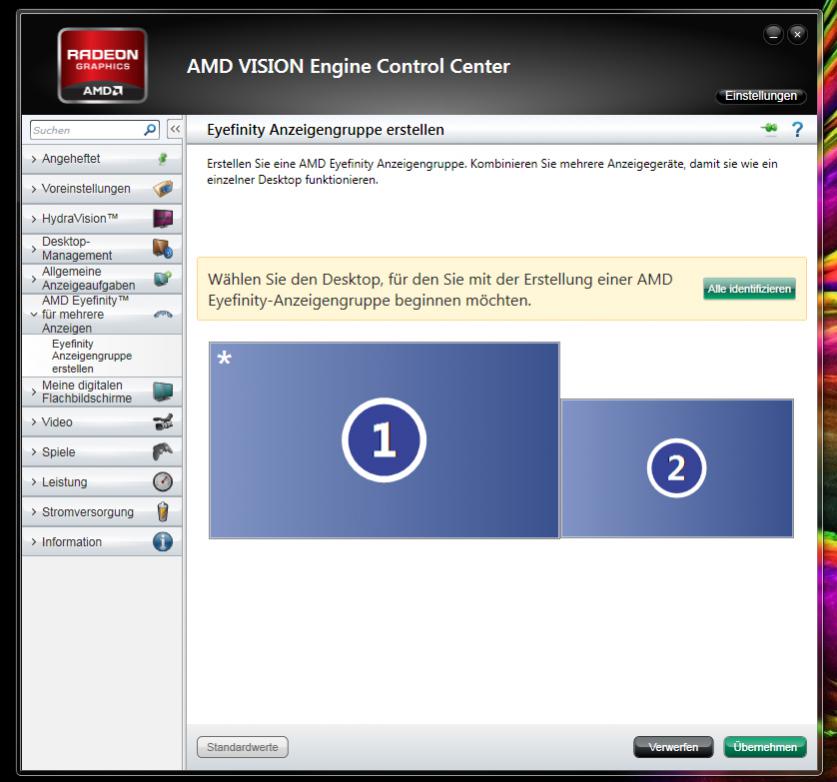Image resolution: width=837 pixels, height=782 pixels.
Task: Click the blue Information icon
Action: pos(163,541)
